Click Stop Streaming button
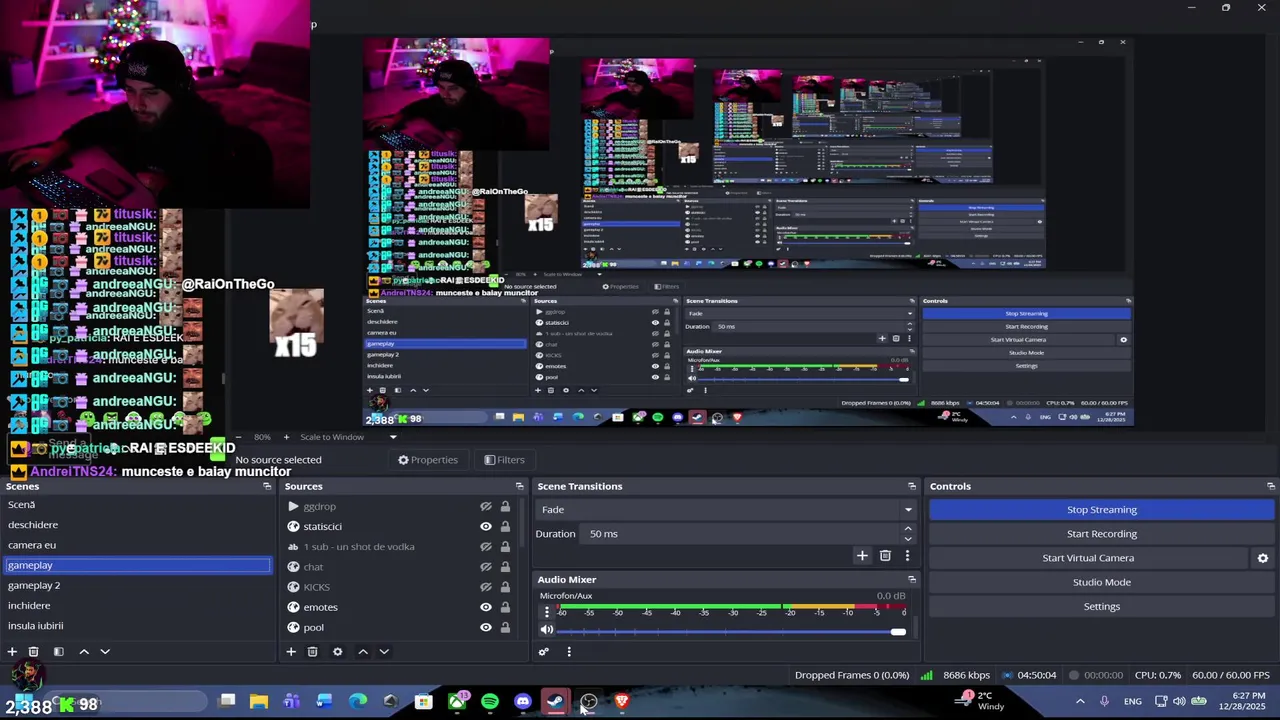1280x720 pixels. [x=1101, y=510]
